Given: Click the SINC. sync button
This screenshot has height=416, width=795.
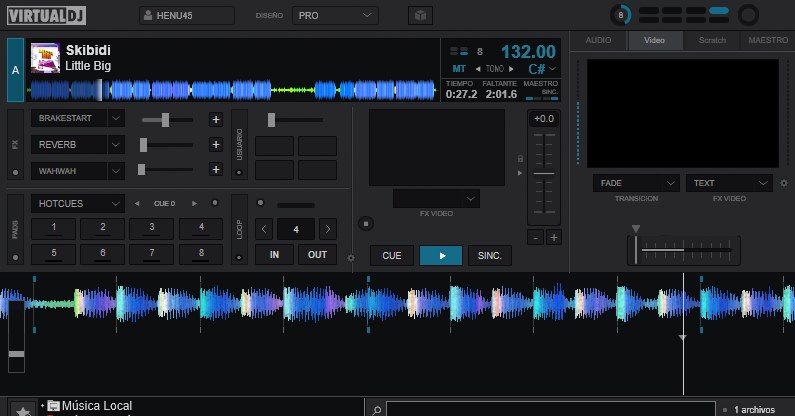Looking at the screenshot, I should pyautogui.click(x=490, y=256).
